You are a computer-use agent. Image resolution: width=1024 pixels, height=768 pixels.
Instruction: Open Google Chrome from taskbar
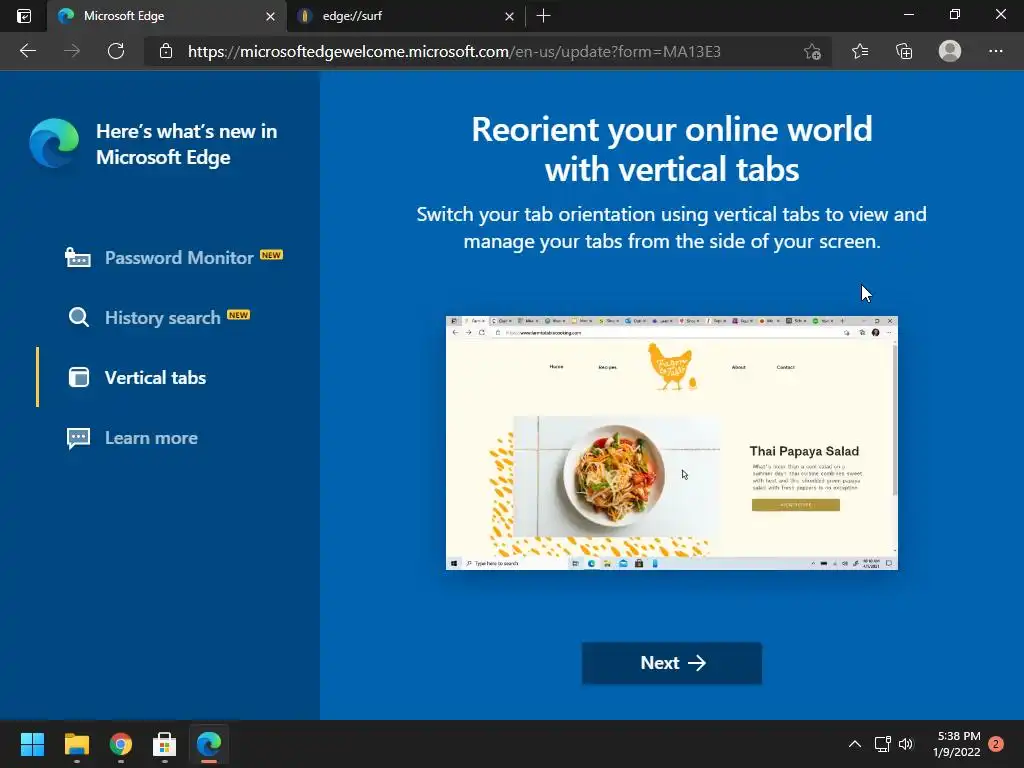click(121, 744)
